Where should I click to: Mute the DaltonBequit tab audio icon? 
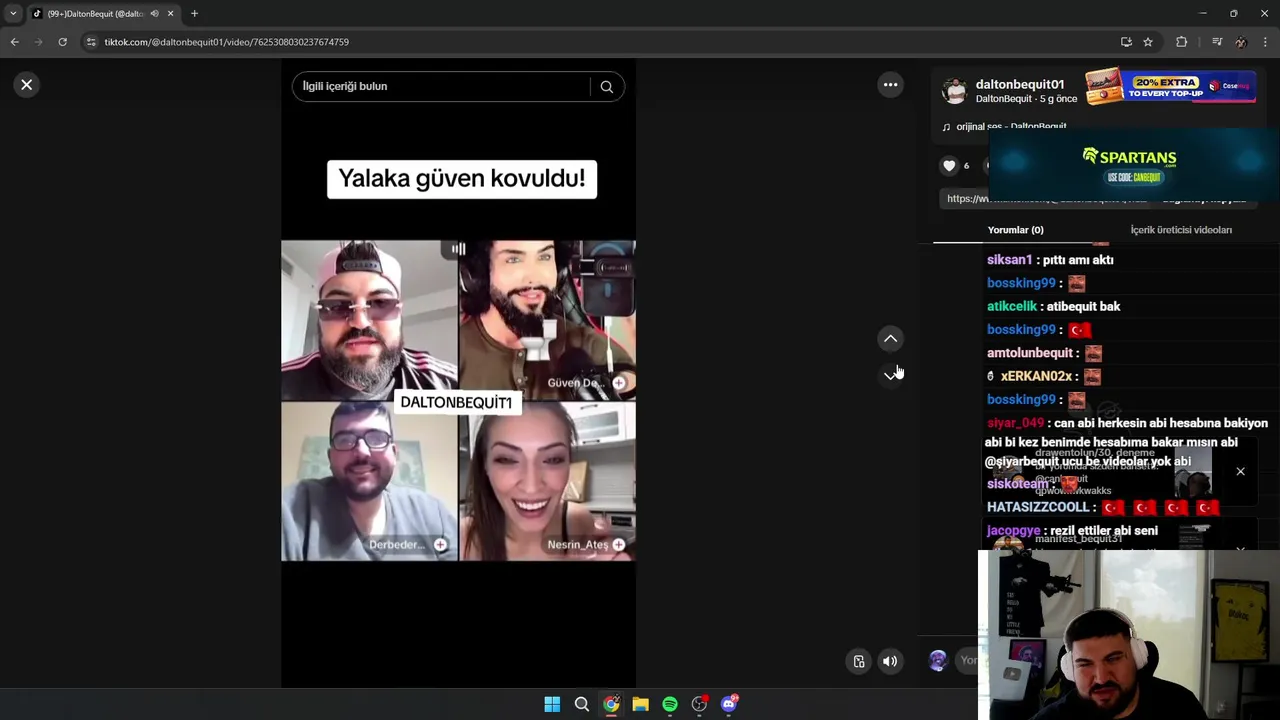(x=154, y=14)
